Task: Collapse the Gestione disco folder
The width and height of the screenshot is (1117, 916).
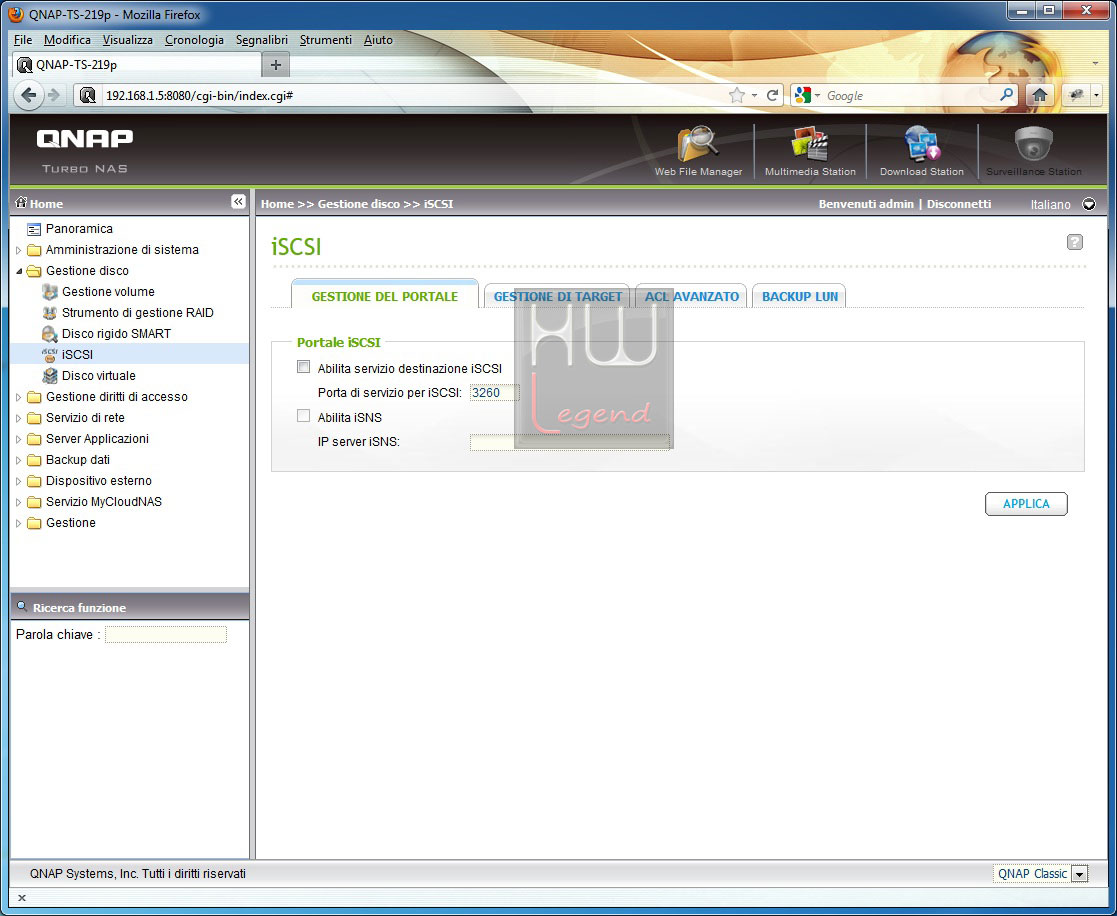Action: click(19, 271)
